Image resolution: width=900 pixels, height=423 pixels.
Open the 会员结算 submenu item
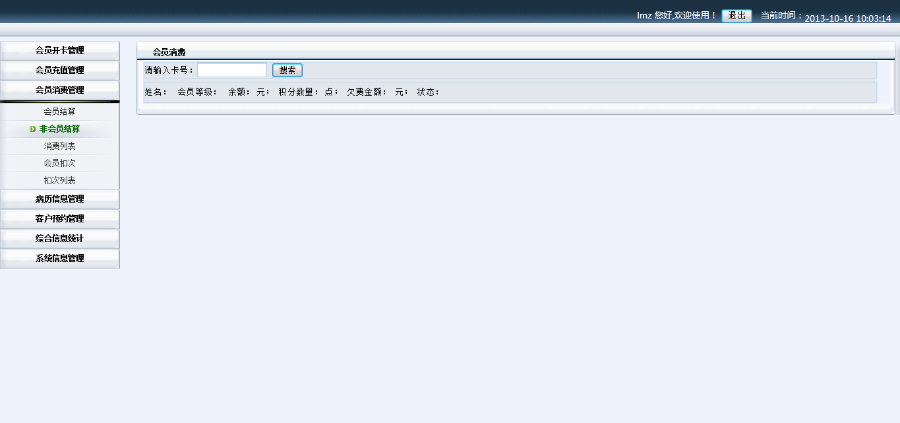pyautogui.click(x=60, y=112)
